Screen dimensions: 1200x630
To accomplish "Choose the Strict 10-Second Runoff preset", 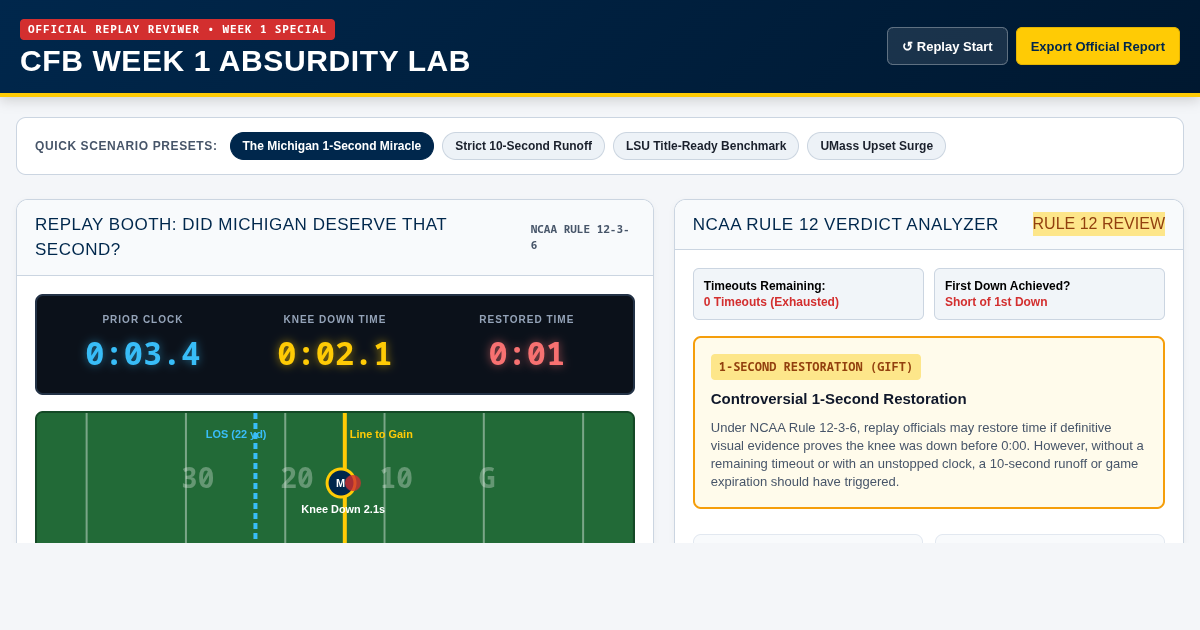I will 523,146.
